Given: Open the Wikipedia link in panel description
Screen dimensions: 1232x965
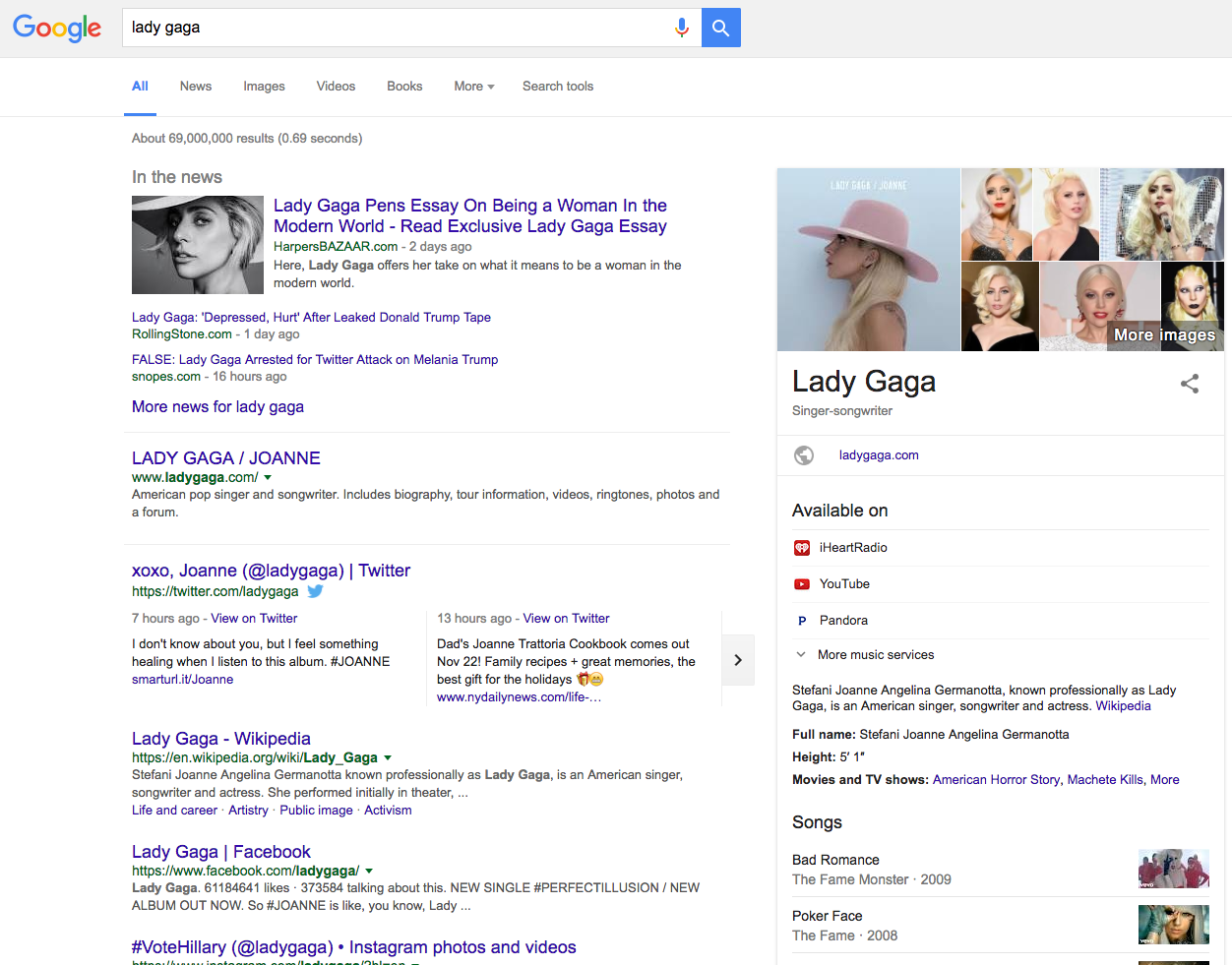Looking at the screenshot, I should click(1123, 706).
